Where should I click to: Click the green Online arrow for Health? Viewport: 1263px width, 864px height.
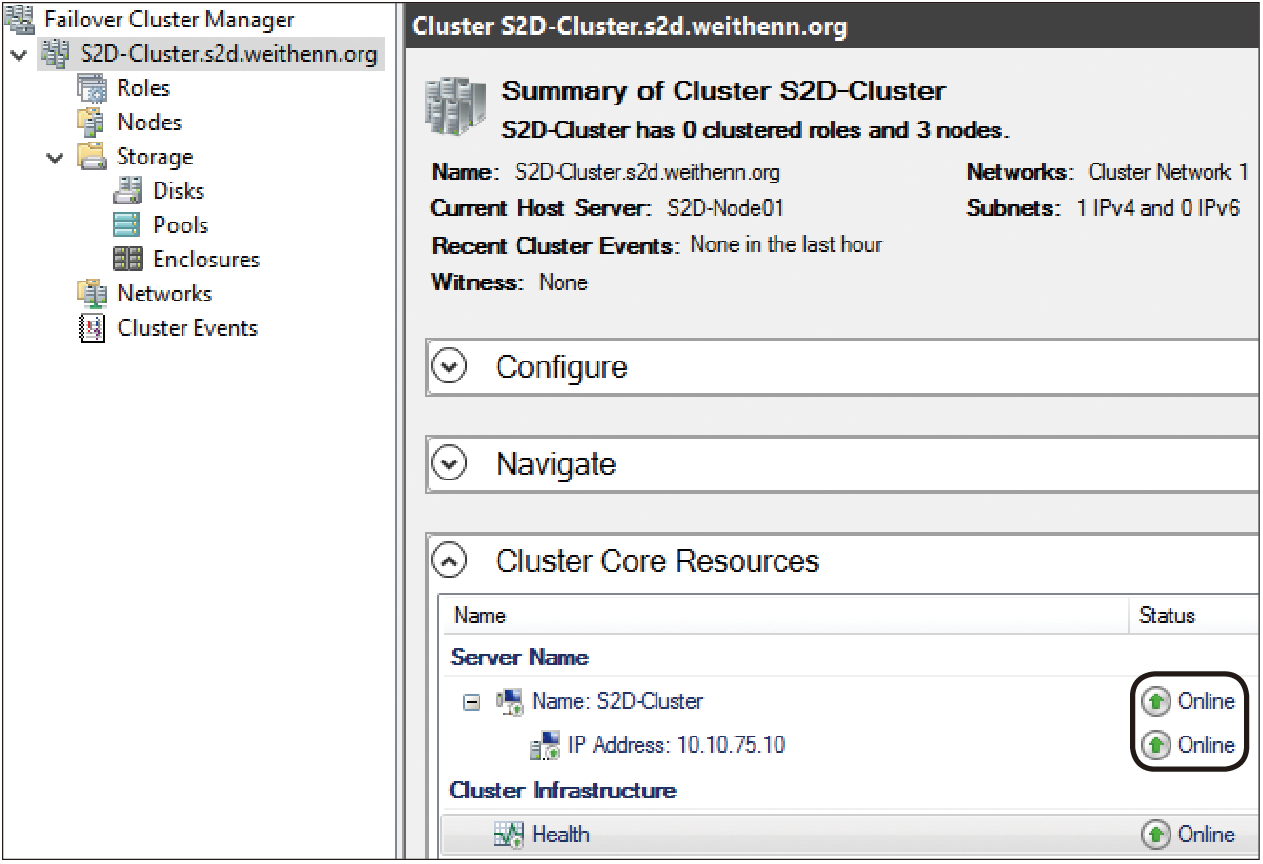tap(1156, 834)
